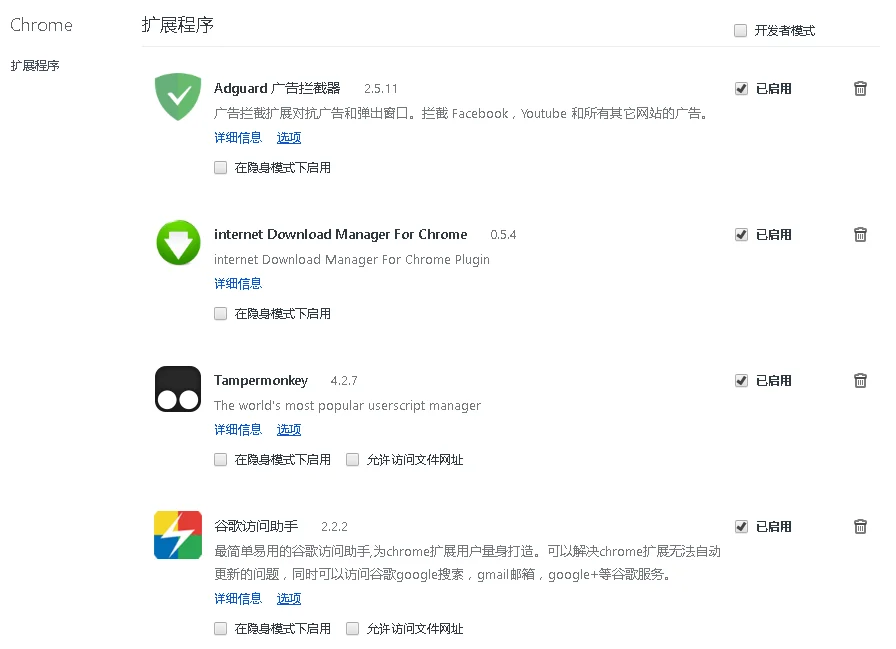896x649 pixels.
Task: Click Tampermonkey version 4.2.7
Action: coord(344,381)
